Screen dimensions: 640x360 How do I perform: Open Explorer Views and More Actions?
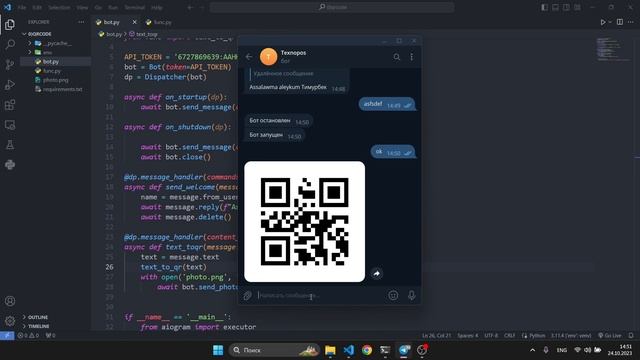(81, 22)
